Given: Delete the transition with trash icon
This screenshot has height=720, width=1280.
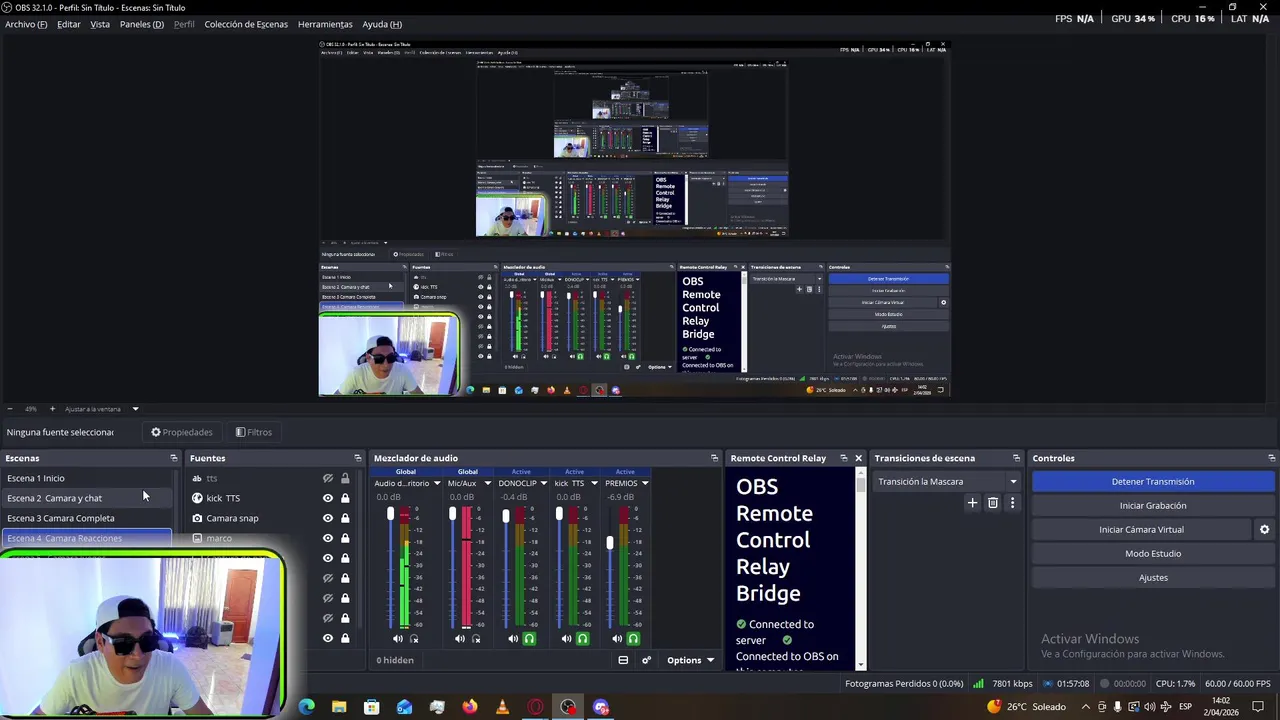Looking at the screenshot, I should click(993, 503).
